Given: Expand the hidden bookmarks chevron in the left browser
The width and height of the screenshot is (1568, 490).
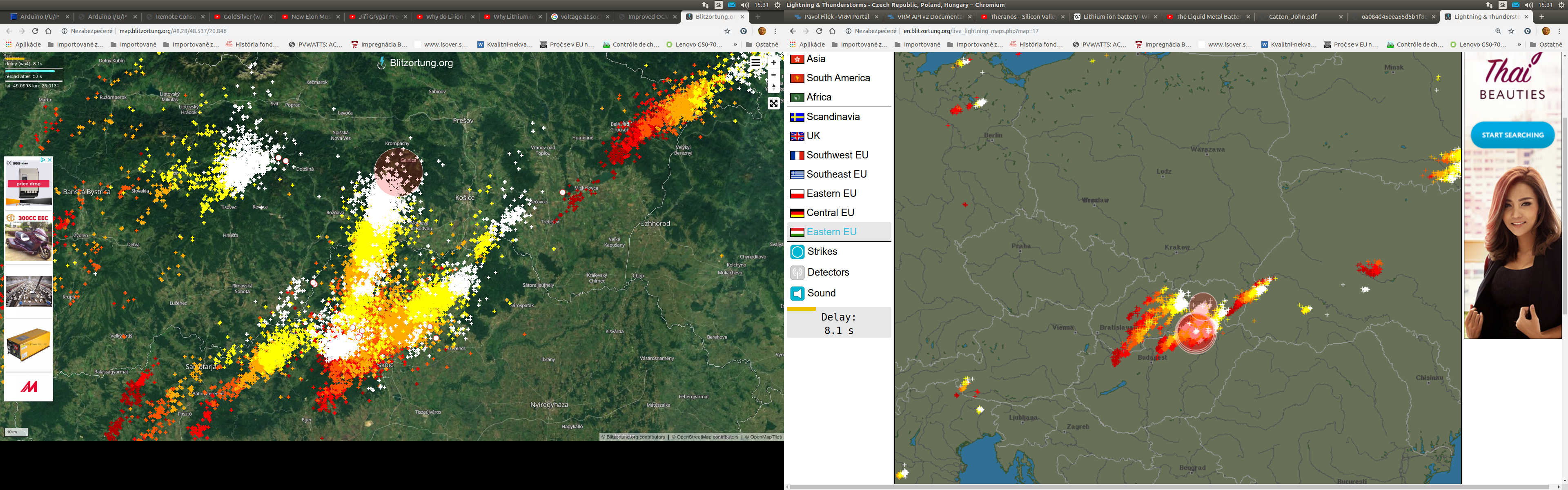Looking at the screenshot, I should [x=735, y=45].
